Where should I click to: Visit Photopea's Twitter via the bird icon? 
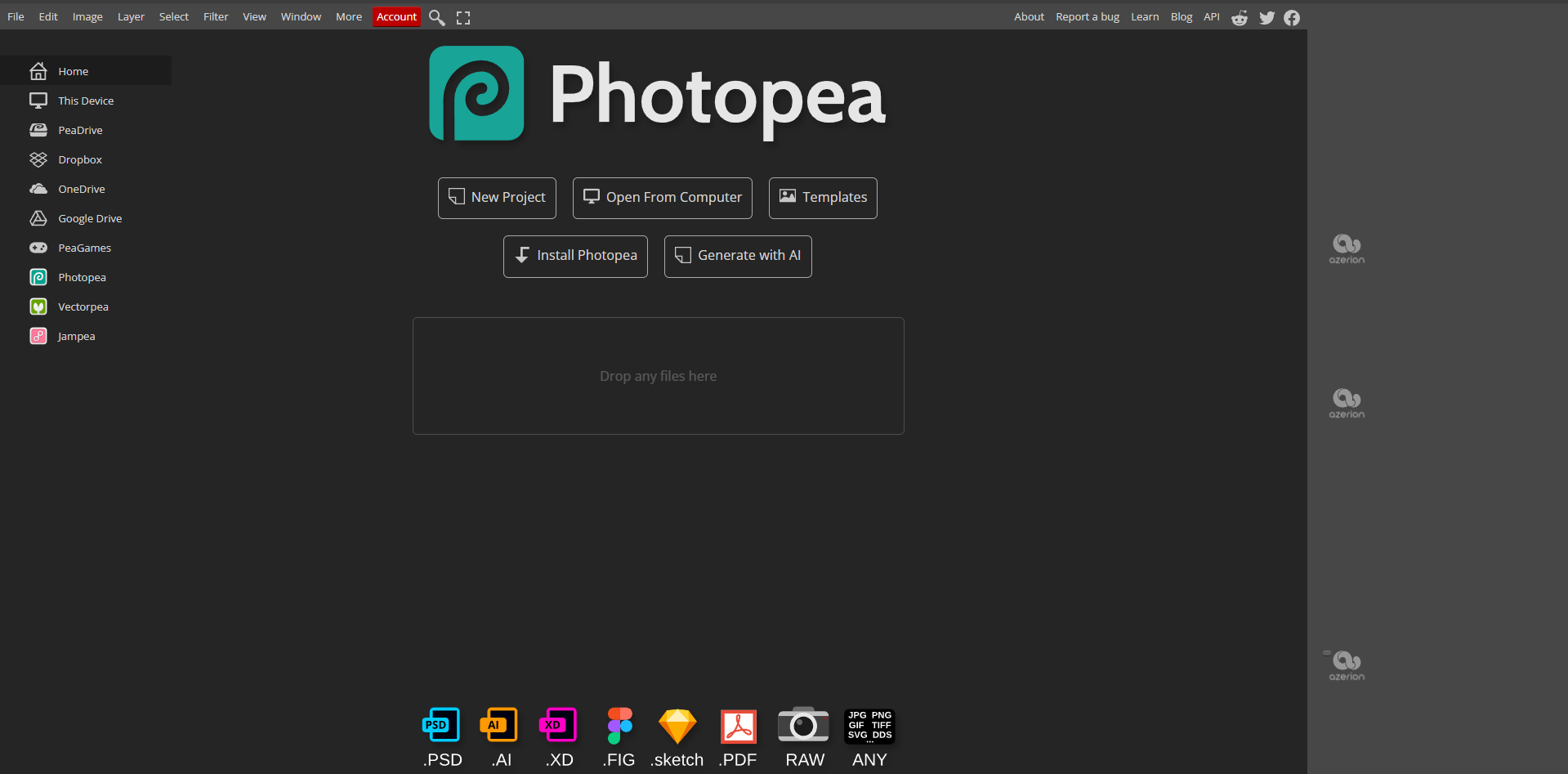pyautogui.click(x=1267, y=16)
